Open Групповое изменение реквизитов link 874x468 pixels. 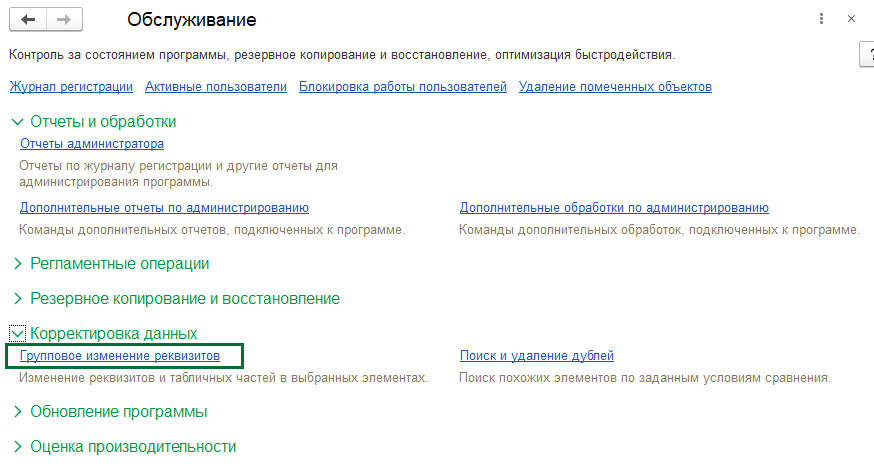[x=120, y=356]
